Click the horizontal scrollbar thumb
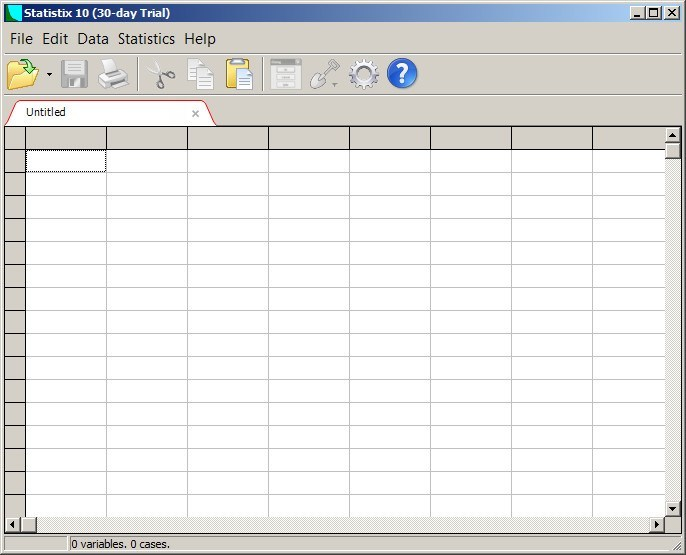This screenshot has height=555, width=686. (x=29, y=524)
